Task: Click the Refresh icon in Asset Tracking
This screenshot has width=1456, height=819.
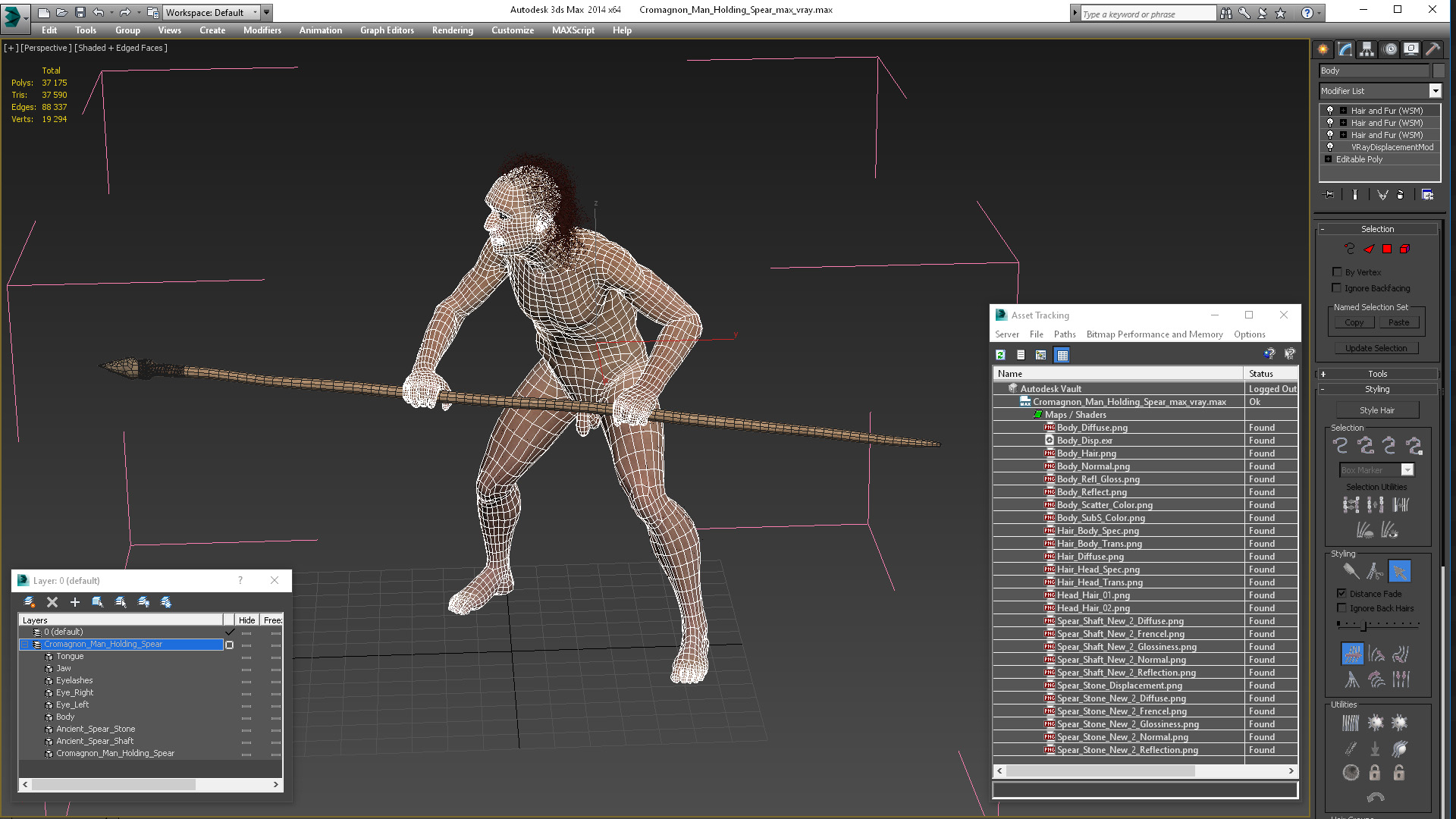Action: tap(1001, 355)
